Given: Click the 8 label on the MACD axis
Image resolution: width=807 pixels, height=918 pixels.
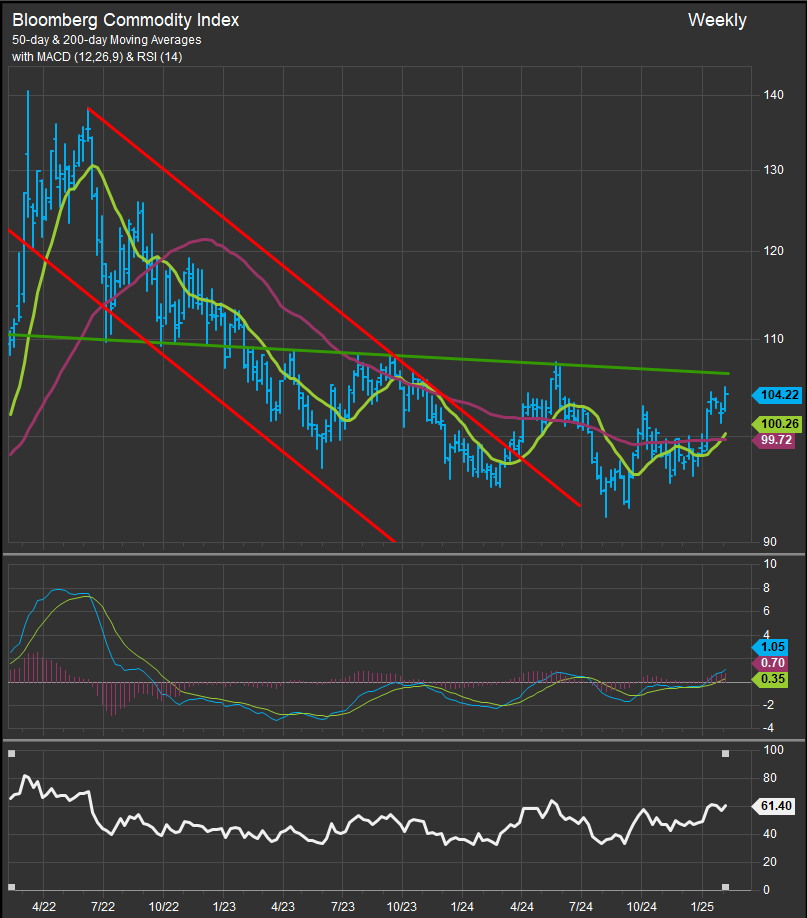Looking at the screenshot, I should 767,588.
